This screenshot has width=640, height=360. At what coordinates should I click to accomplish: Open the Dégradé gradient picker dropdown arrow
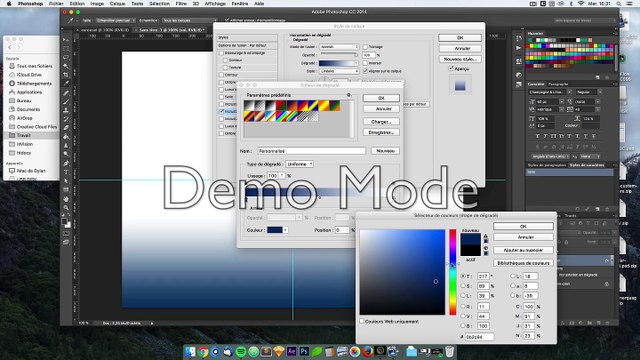pos(356,63)
